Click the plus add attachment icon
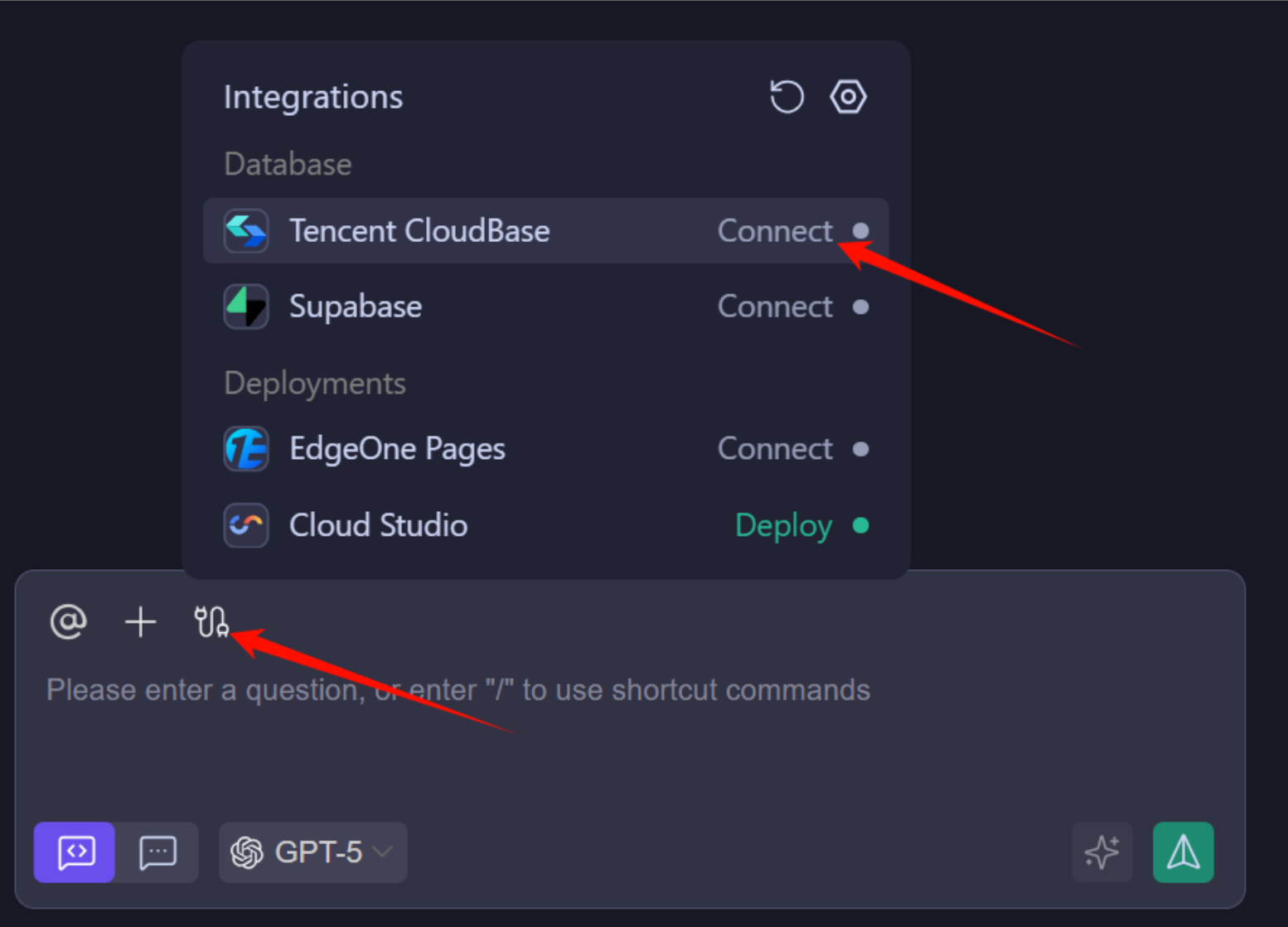Screen dimensions: 1288x927 [140, 621]
